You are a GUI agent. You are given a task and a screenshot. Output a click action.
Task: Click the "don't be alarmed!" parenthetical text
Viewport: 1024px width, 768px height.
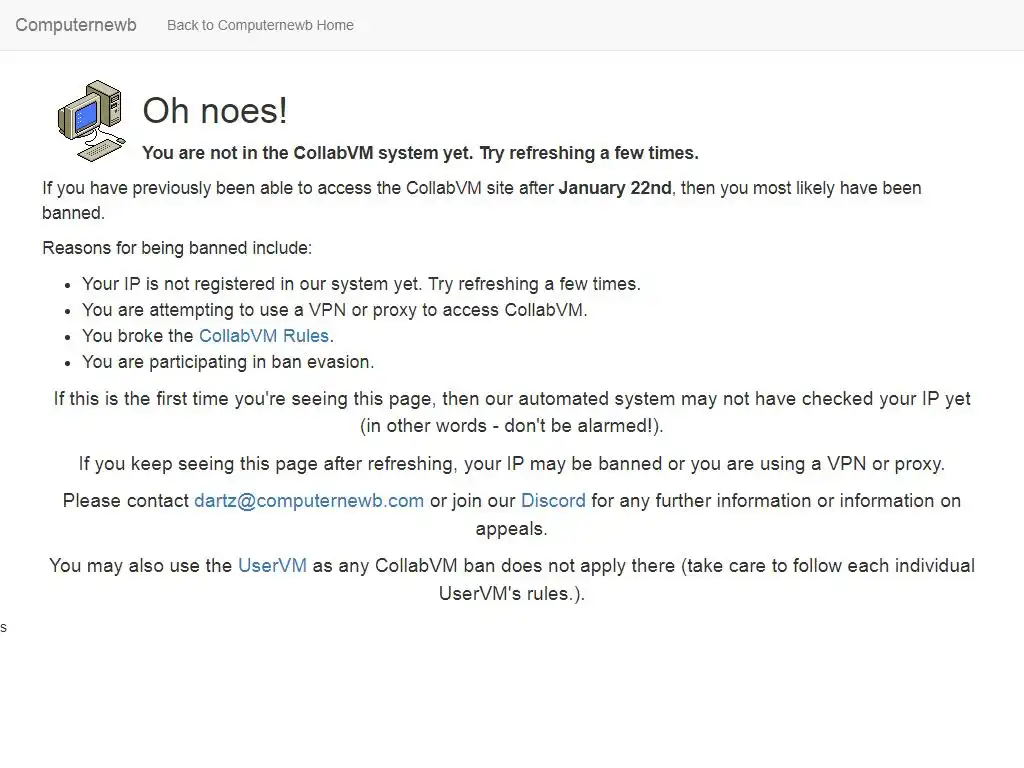tap(512, 425)
